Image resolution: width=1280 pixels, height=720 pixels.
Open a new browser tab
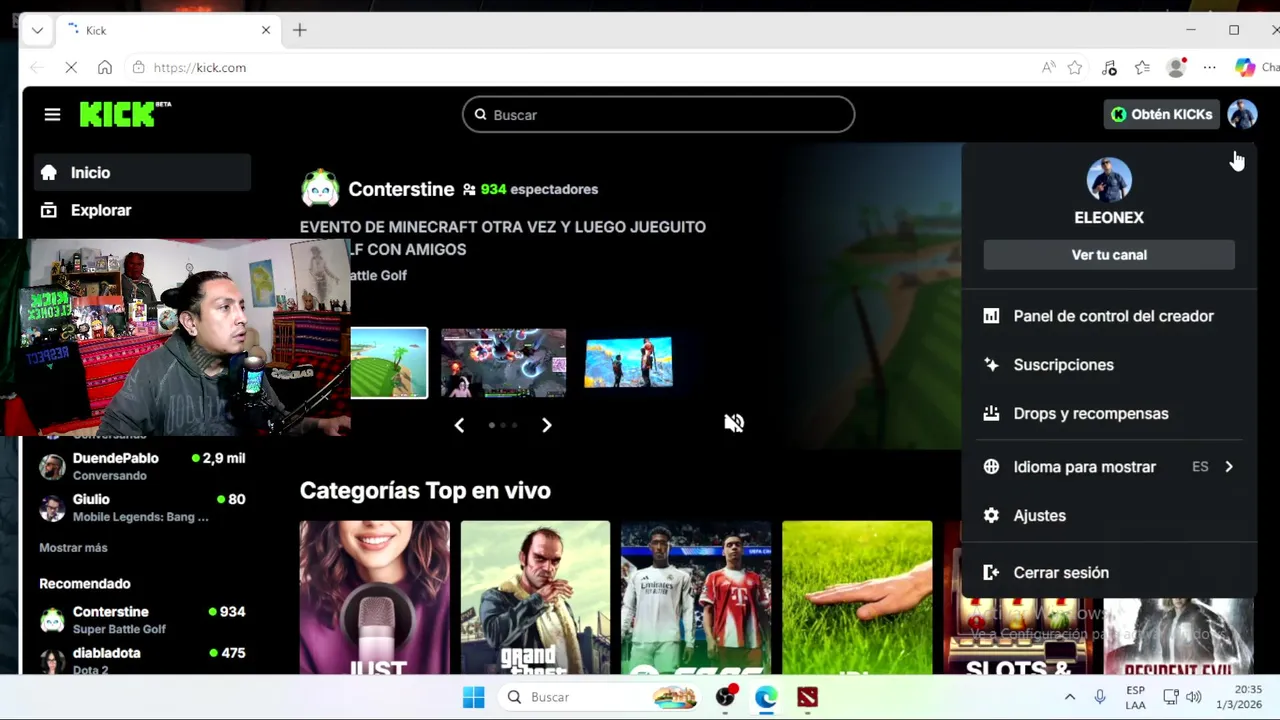point(300,30)
